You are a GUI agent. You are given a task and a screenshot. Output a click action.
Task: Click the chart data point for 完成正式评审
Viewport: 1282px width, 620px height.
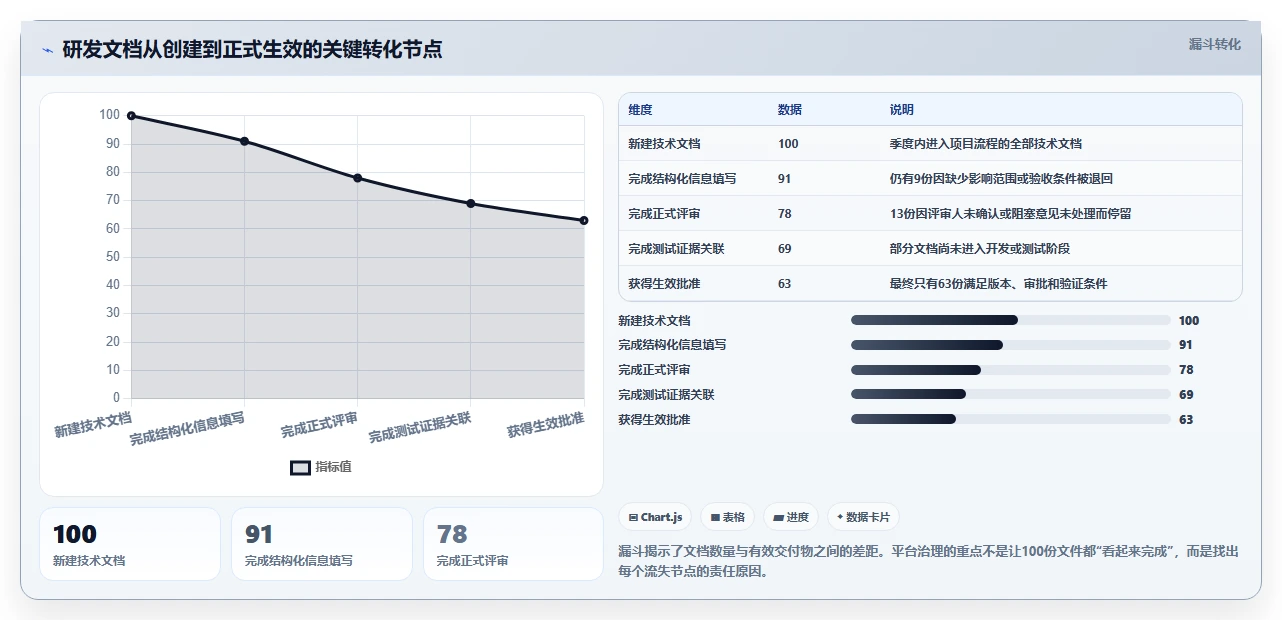click(x=357, y=178)
